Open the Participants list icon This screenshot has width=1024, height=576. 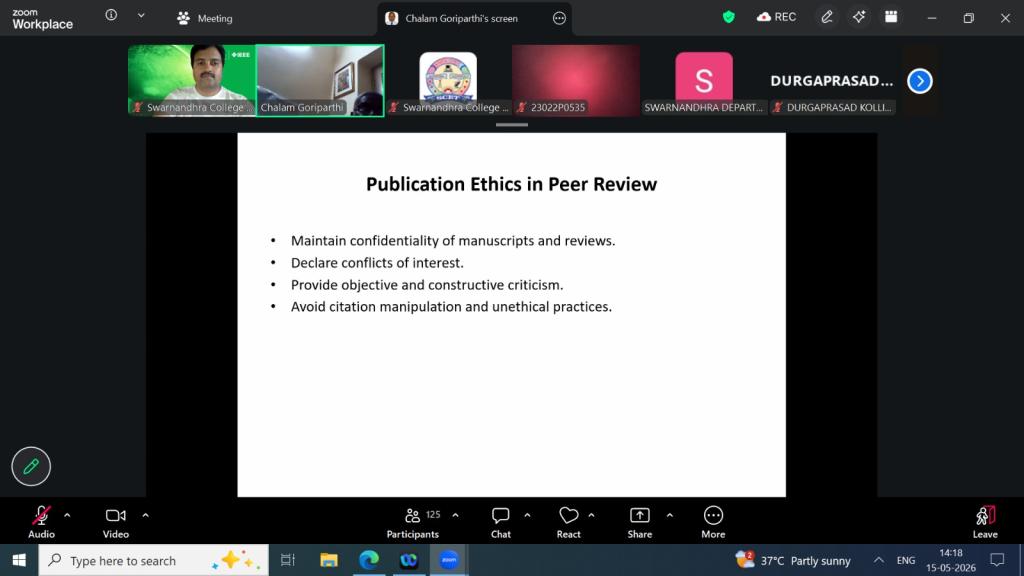pyautogui.click(x=412, y=515)
